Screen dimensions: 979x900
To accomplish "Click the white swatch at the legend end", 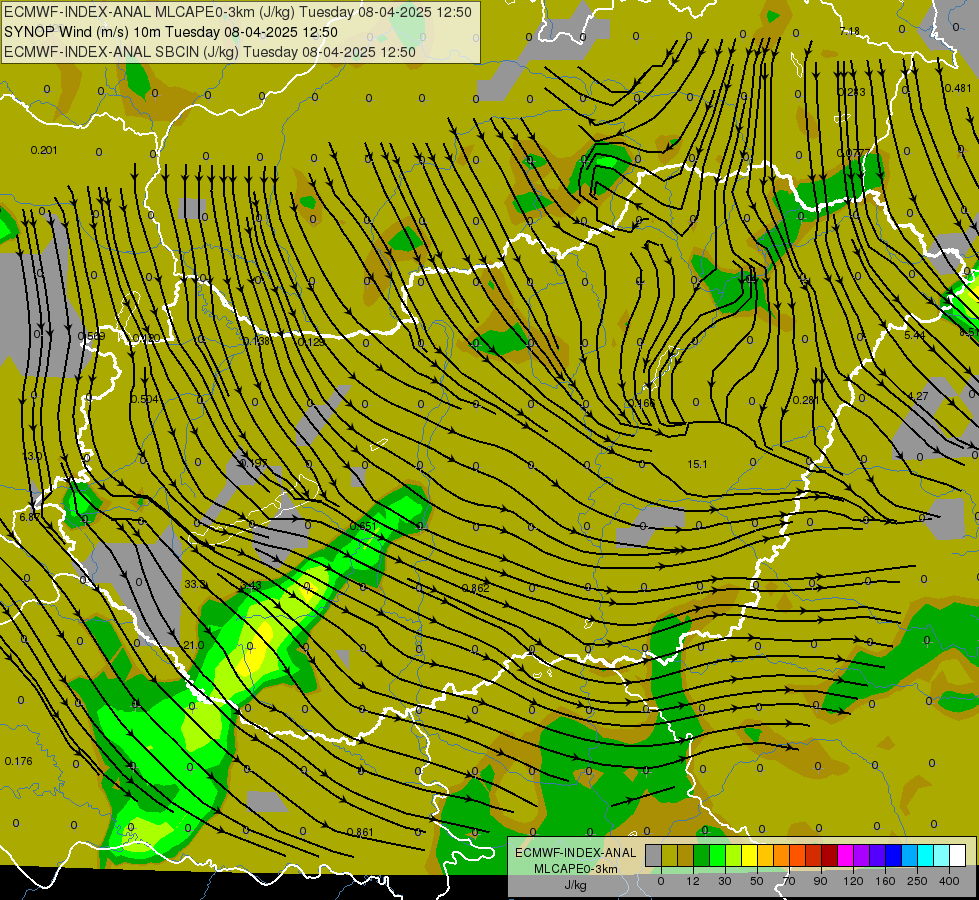I will click(x=958, y=855).
